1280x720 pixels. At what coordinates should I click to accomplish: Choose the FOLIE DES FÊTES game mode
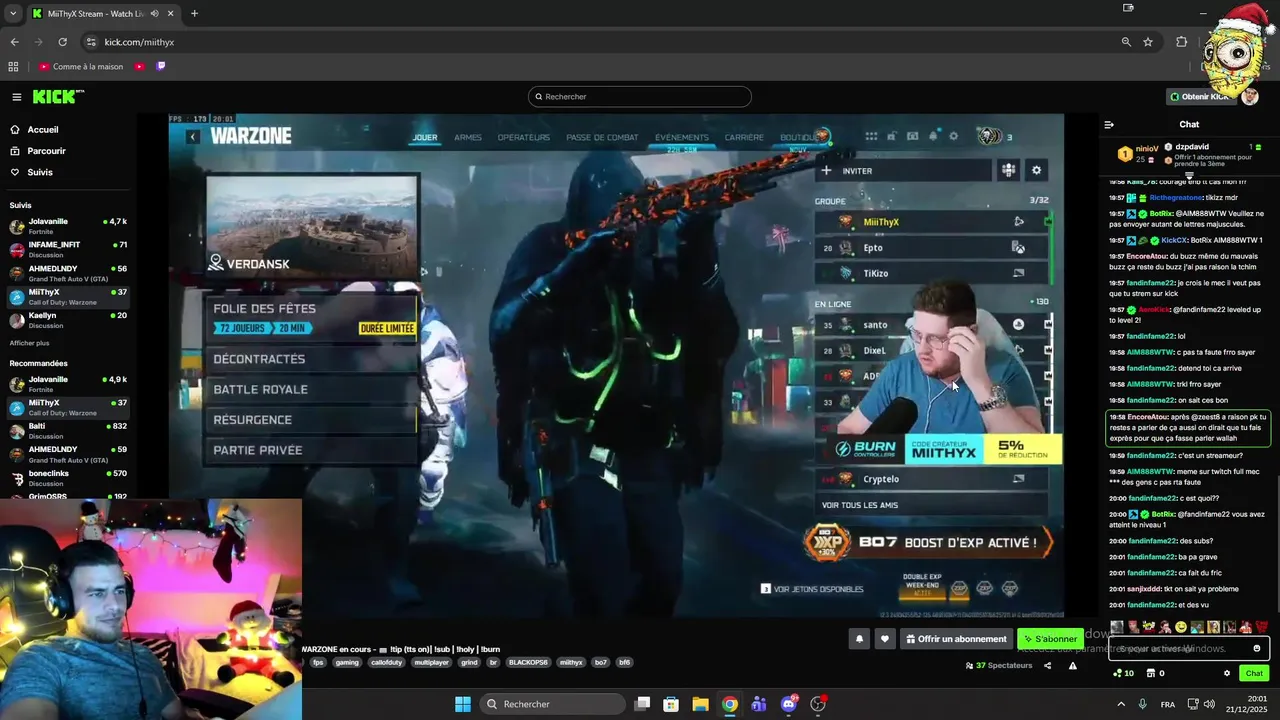(310, 317)
